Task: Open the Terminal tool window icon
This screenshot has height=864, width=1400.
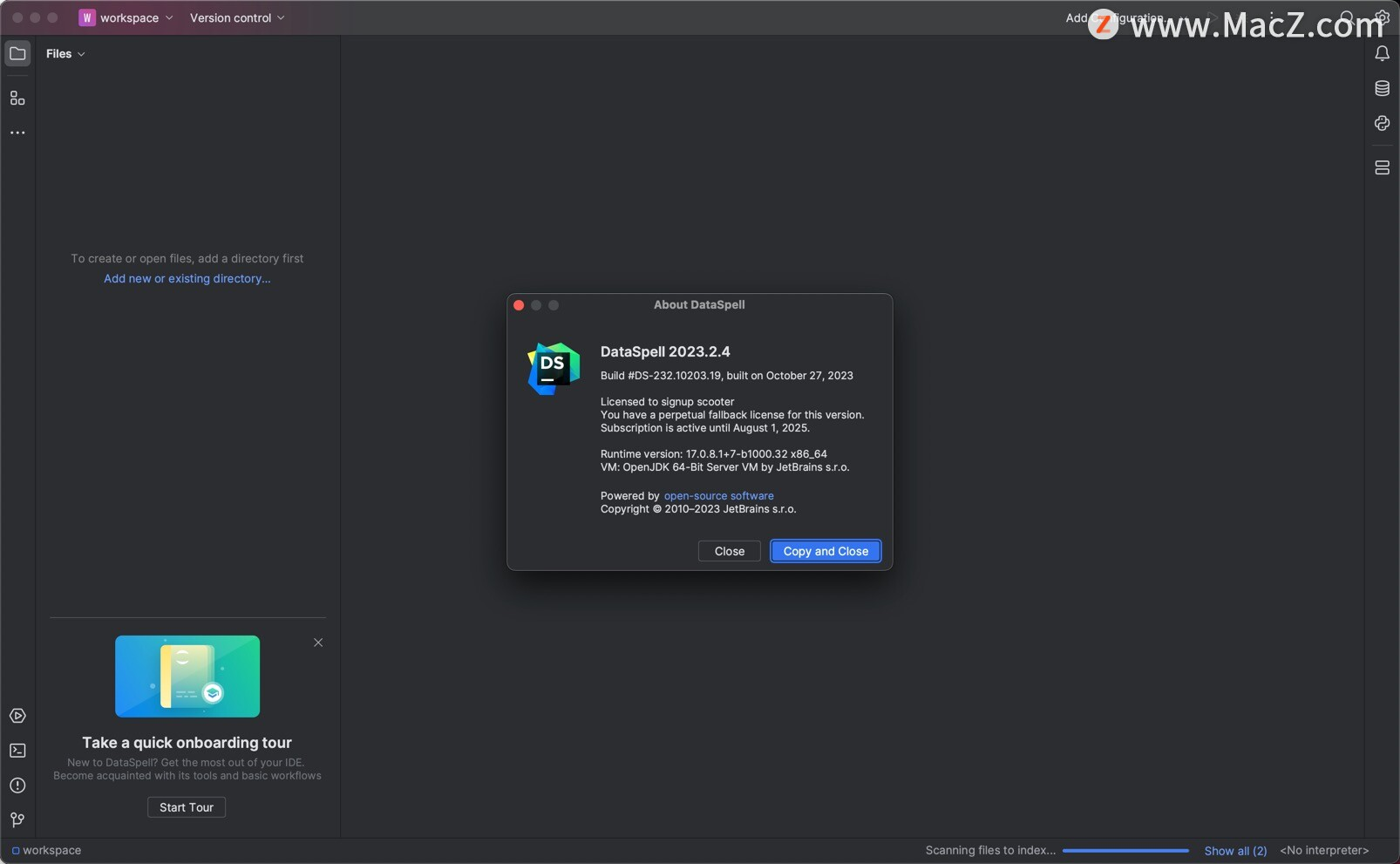Action: point(17,751)
